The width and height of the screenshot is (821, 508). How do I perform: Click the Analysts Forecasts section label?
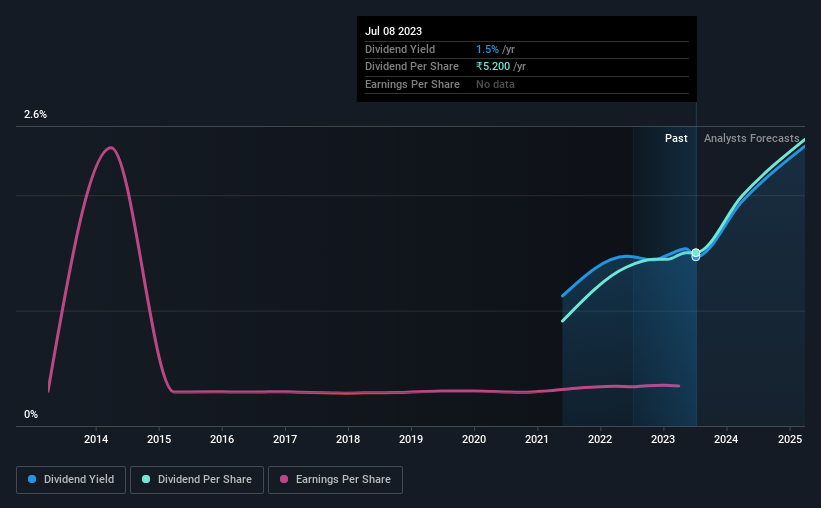click(x=751, y=138)
